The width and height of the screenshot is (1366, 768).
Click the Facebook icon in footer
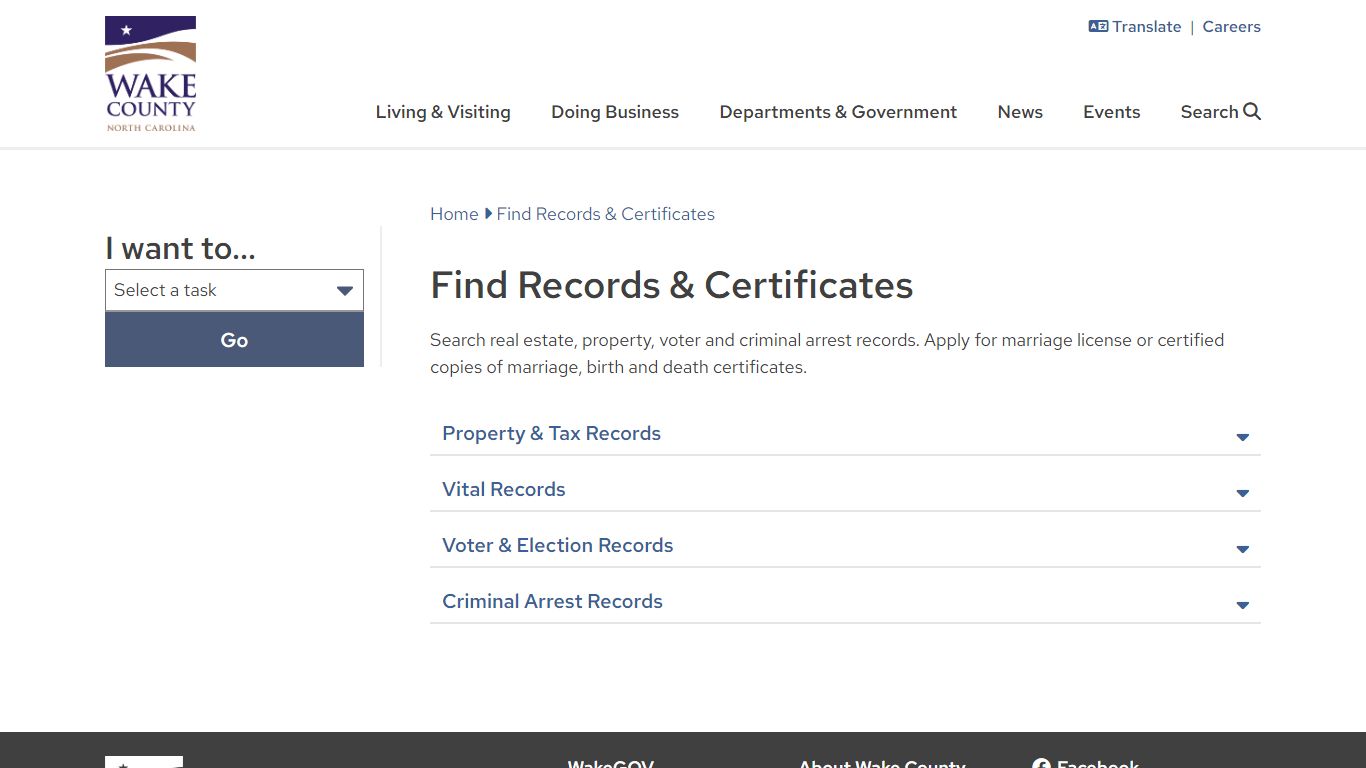1041,765
